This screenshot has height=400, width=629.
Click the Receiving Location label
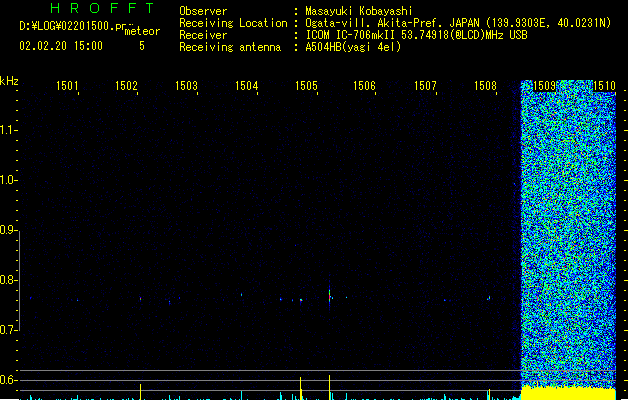click(x=233, y=23)
